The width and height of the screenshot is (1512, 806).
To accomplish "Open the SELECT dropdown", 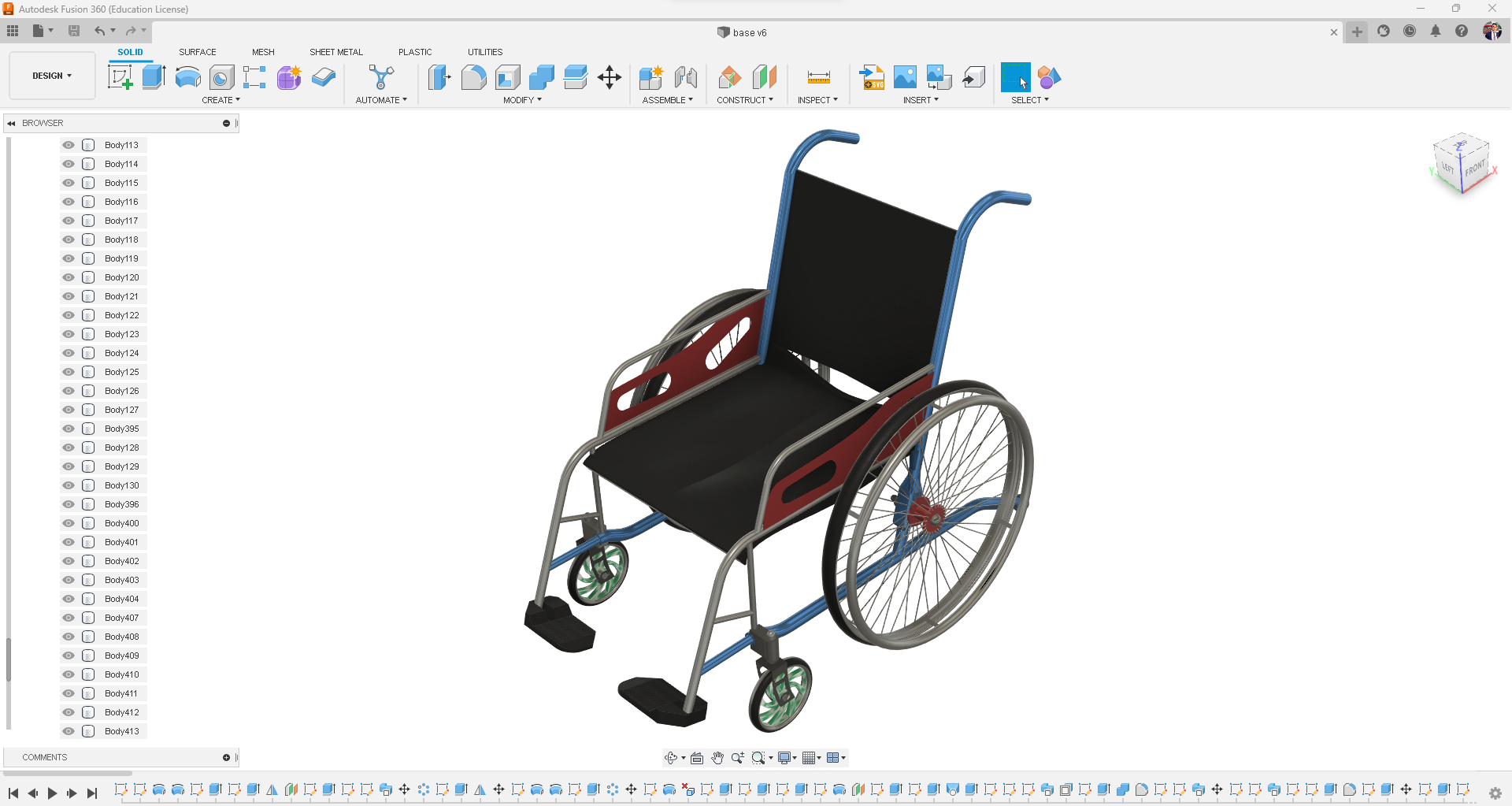I will point(1030,100).
